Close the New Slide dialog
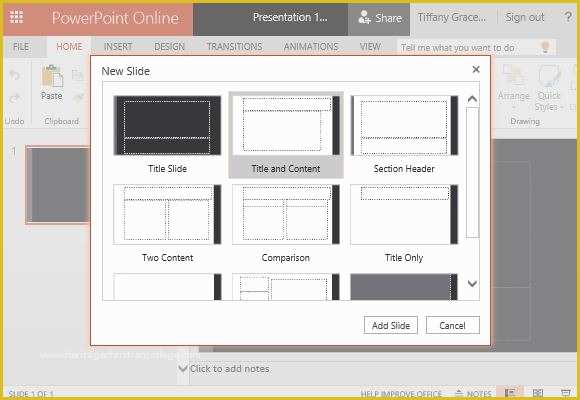 (x=476, y=70)
